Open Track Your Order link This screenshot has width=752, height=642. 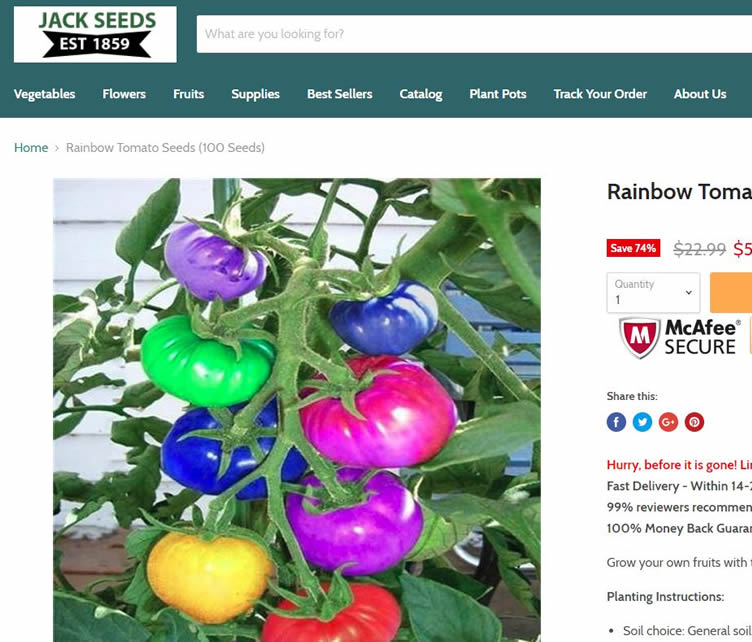600,94
